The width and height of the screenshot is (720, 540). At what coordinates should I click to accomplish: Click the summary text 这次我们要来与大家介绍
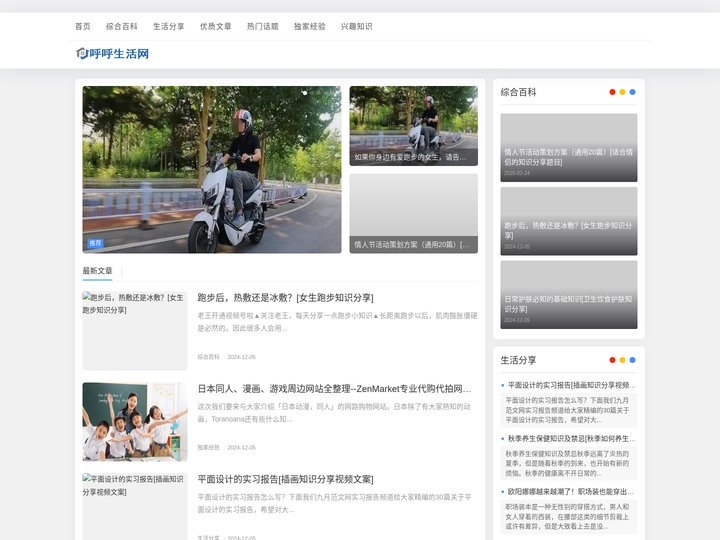334,413
